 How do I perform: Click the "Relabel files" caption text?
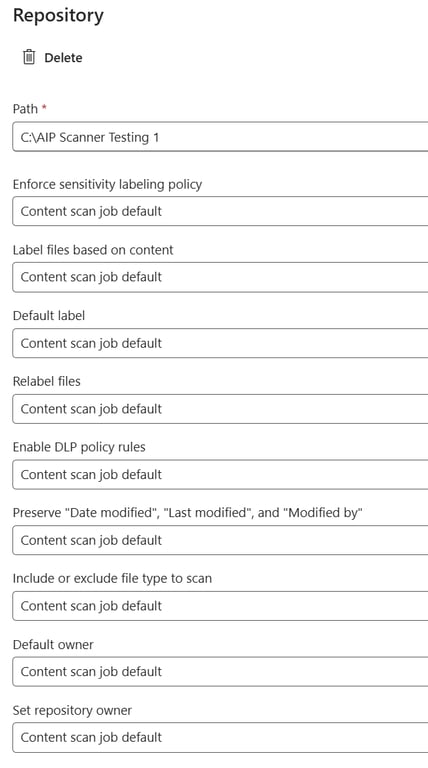[47, 381]
